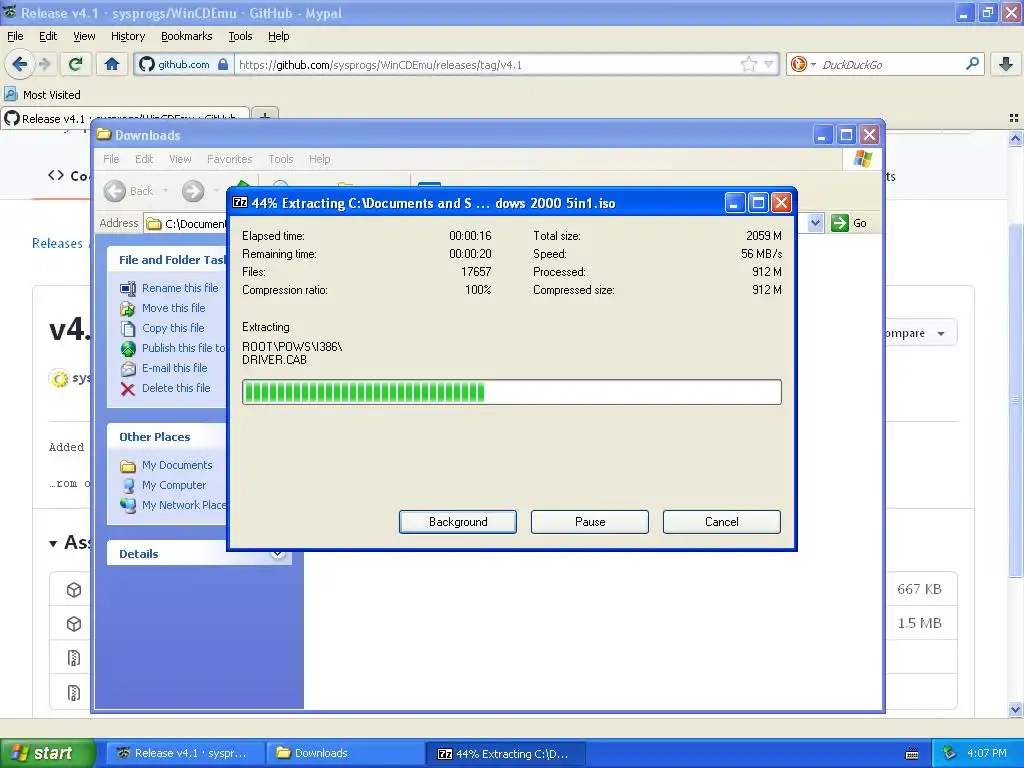Click the '667 KB' asset size text
The height and width of the screenshot is (768, 1024).
919,589
